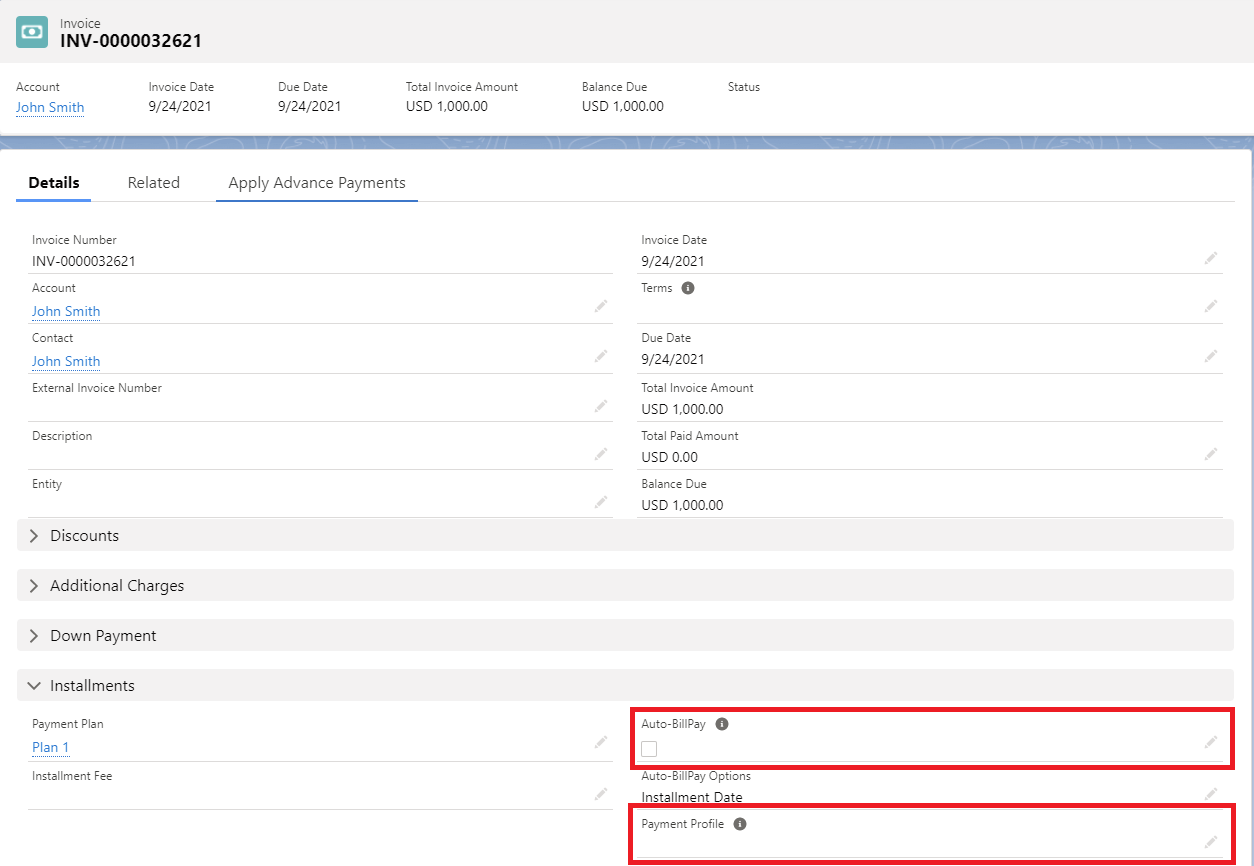Switch to the Related tab
This screenshot has height=866, width=1254.
point(153,183)
